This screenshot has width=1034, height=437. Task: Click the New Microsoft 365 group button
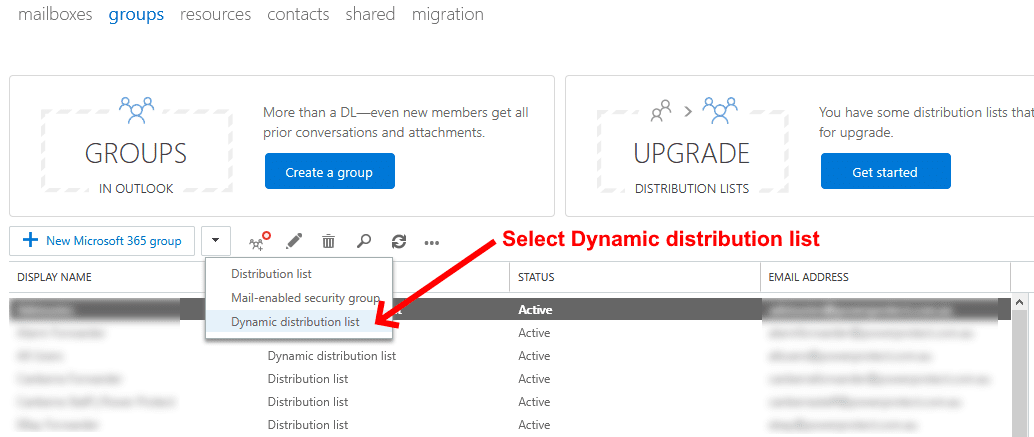click(x=102, y=241)
